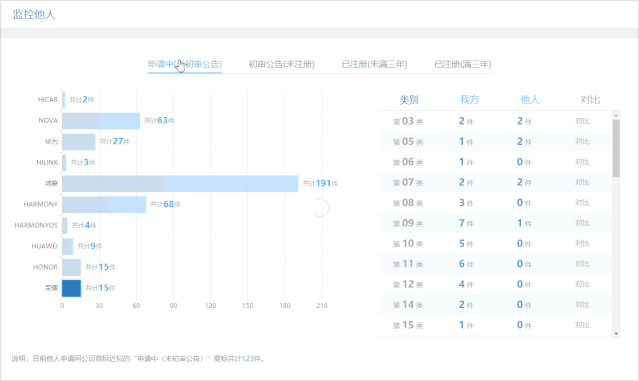639x381 pixels.
Task: Click the HILINK bar in the chart
Action: [x=64, y=163]
